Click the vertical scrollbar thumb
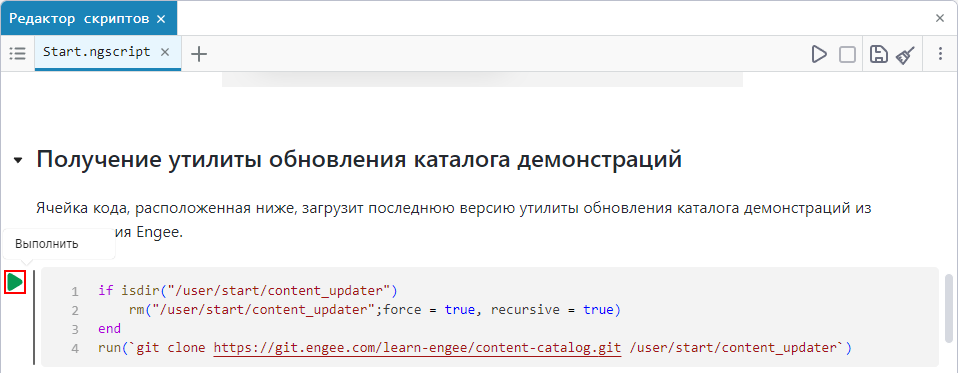The image size is (958, 373). (x=949, y=308)
